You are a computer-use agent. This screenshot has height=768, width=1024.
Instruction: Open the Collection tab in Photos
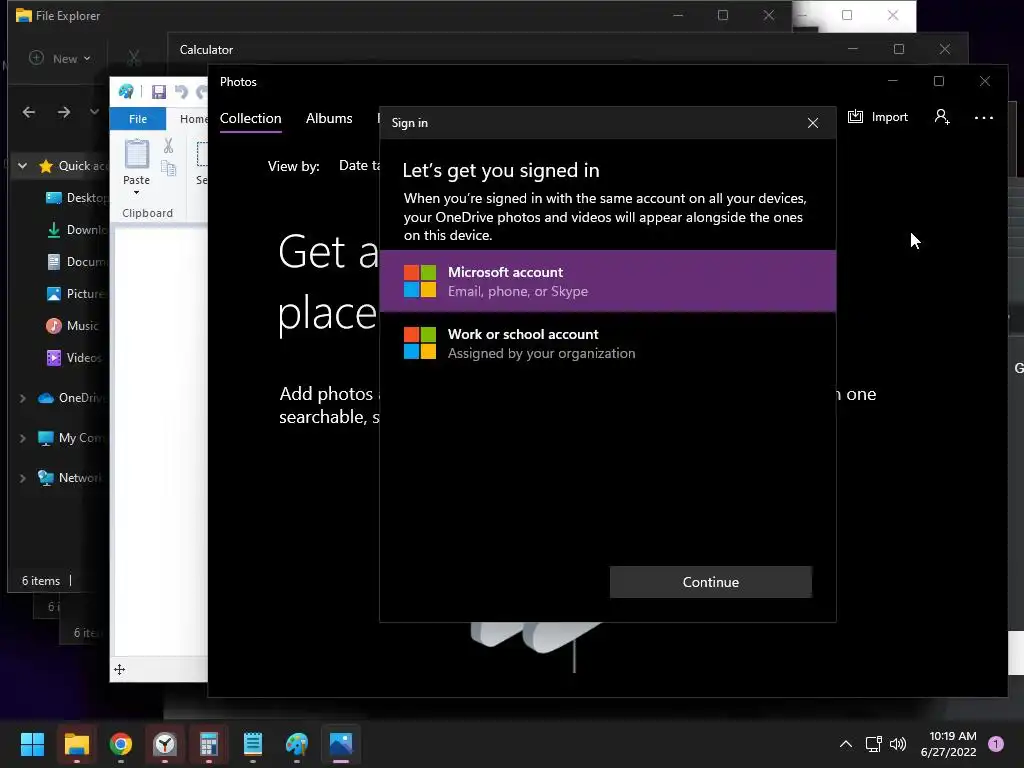[250, 118]
